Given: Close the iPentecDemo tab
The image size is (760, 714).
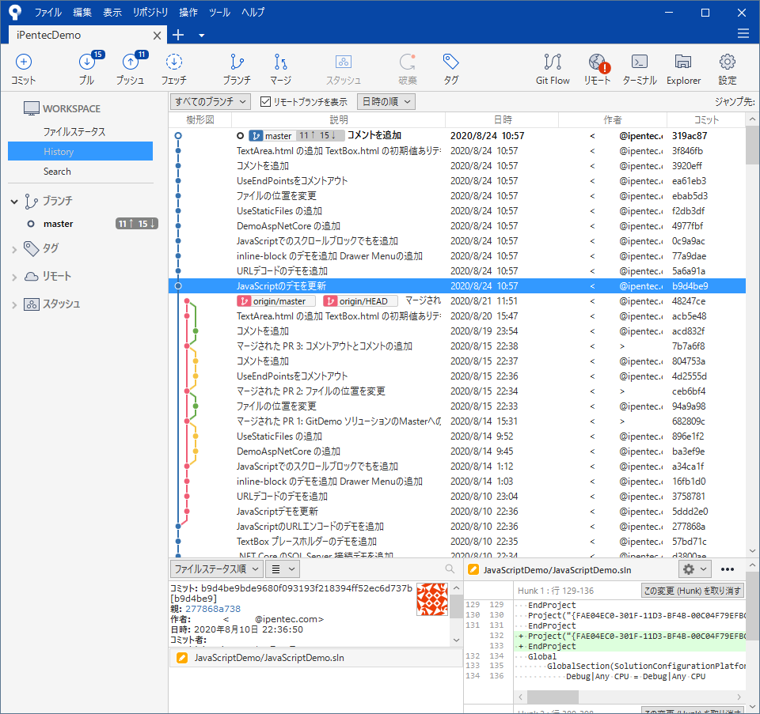Looking at the screenshot, I should click(x=157, y=35).
